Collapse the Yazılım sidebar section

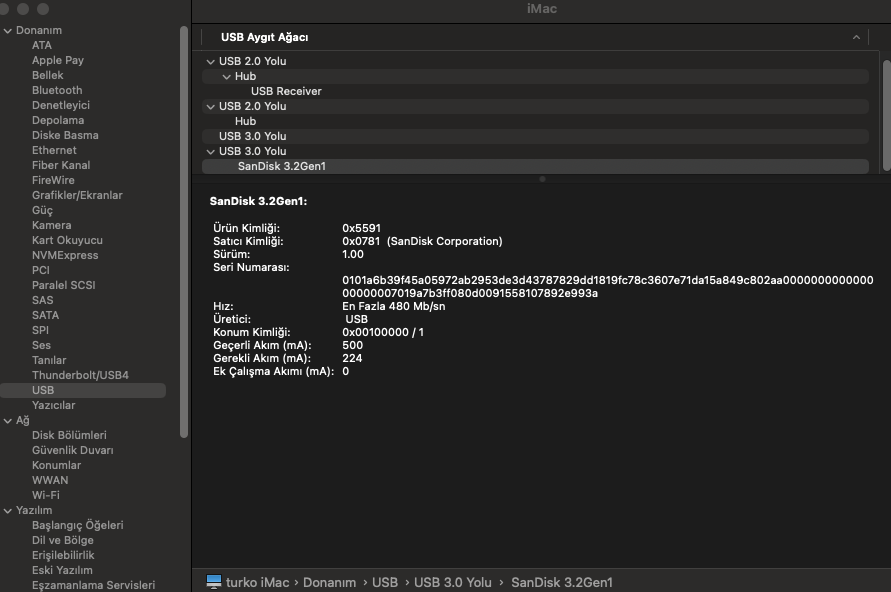(8, 510)
